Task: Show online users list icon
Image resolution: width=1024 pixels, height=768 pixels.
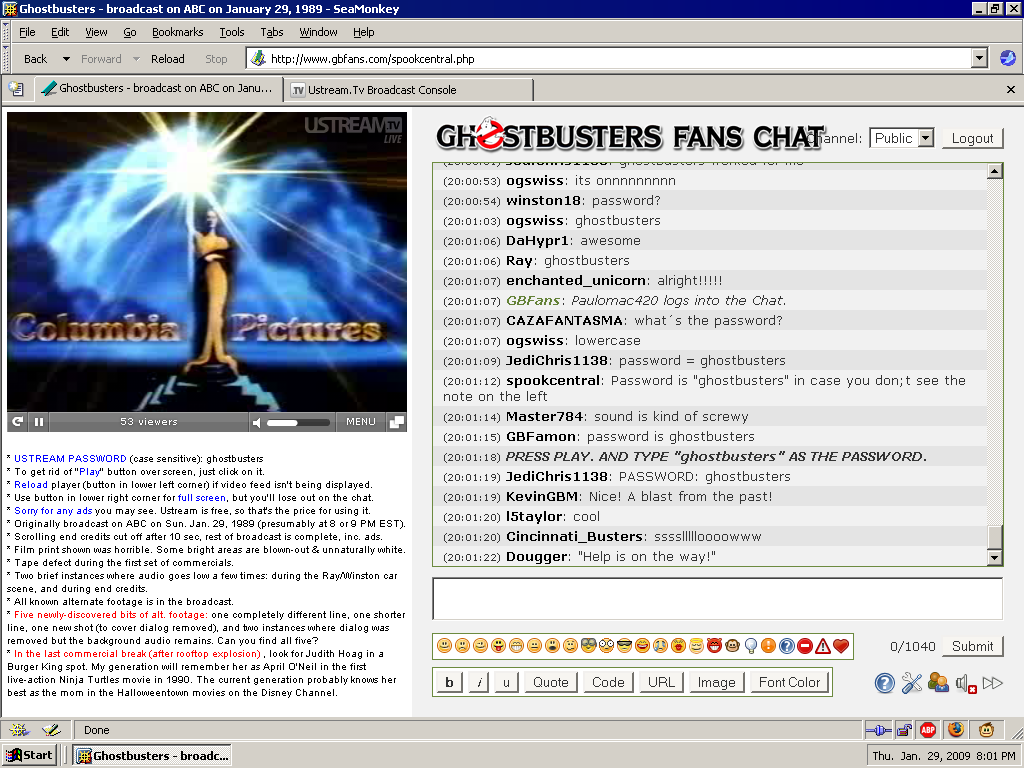Action: (938, 683)
